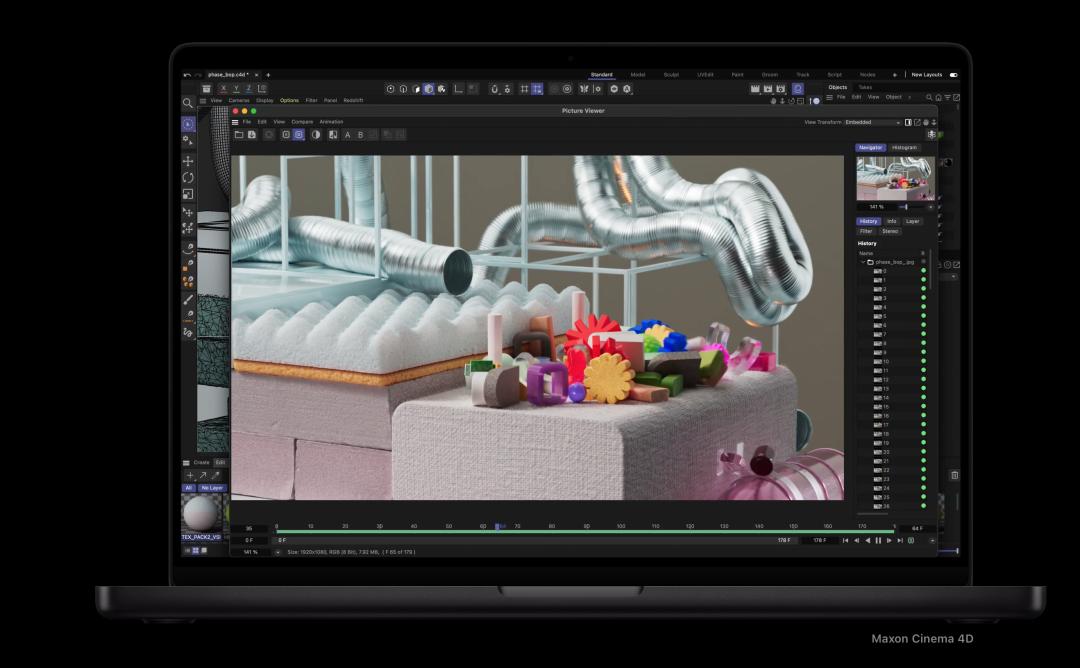Collapse the phase_bop history folder

(x=863, y=262)
